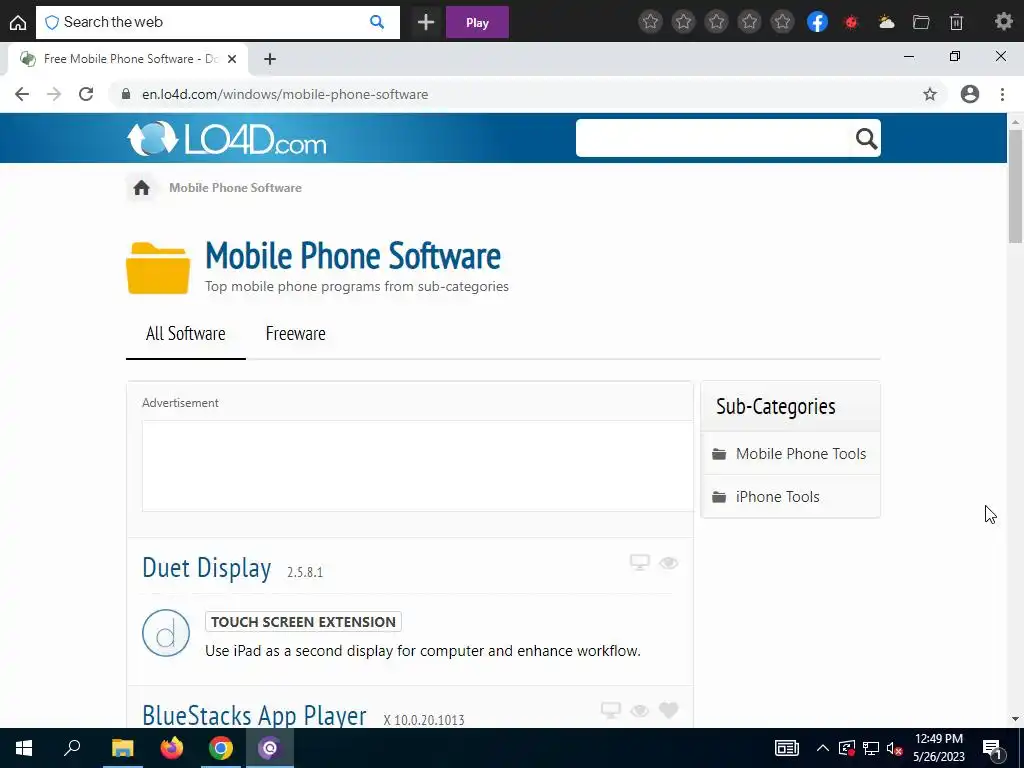This screenshot has height=768, width=1024.
Task: Click the purple Play button
Action: (477, 22)
